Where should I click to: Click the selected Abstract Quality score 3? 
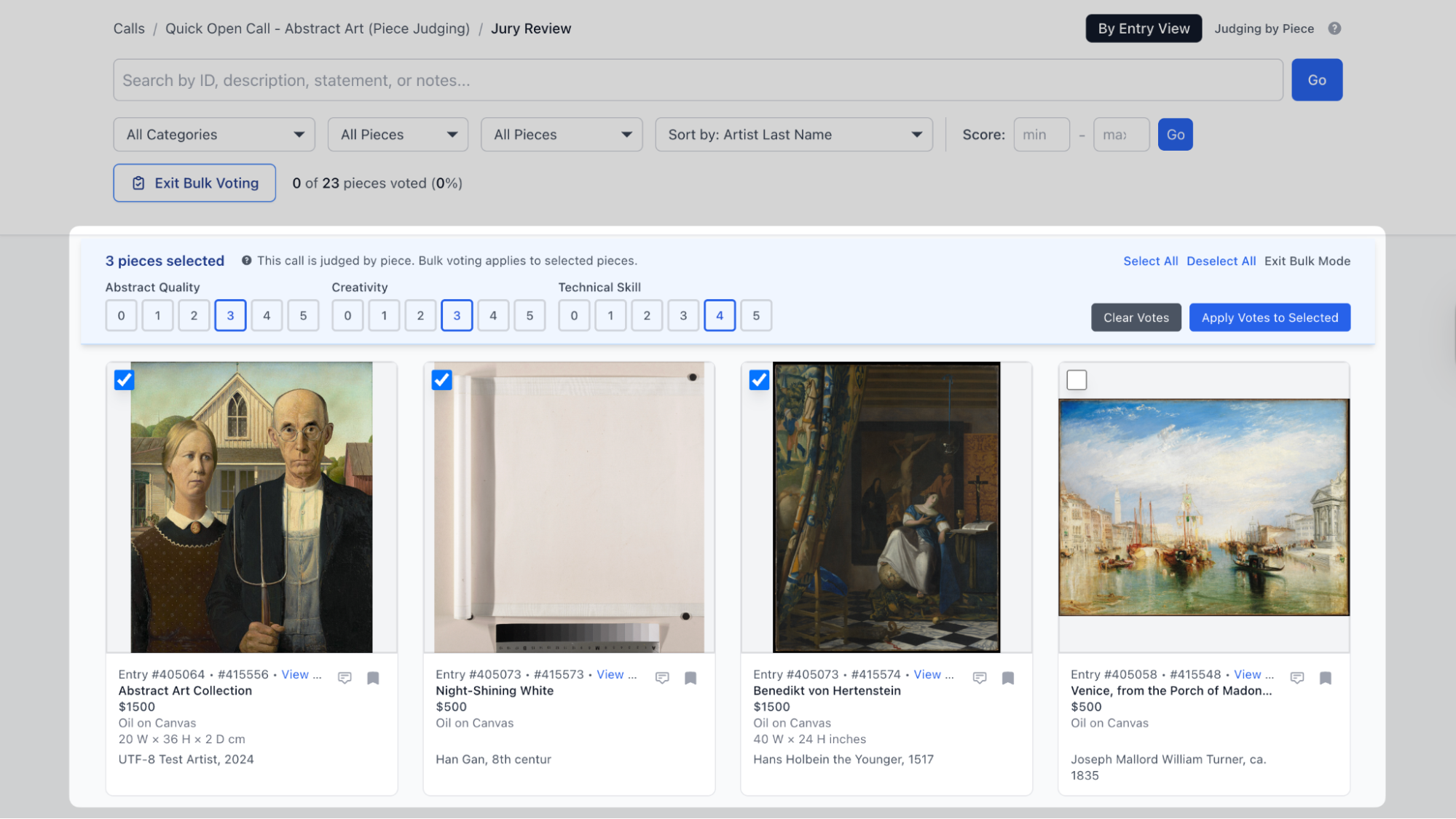tap(230, 316)
